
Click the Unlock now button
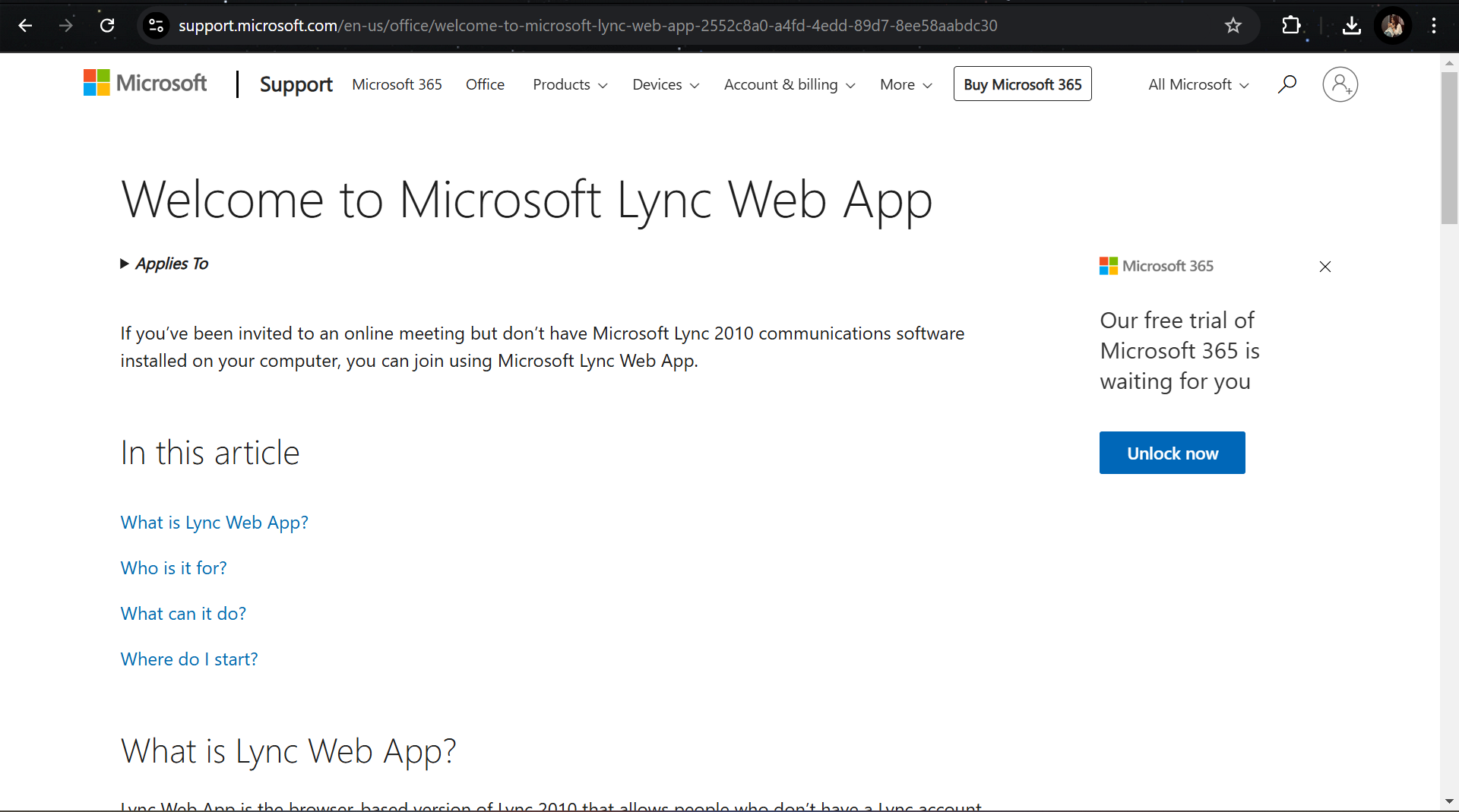[1172, 453]
